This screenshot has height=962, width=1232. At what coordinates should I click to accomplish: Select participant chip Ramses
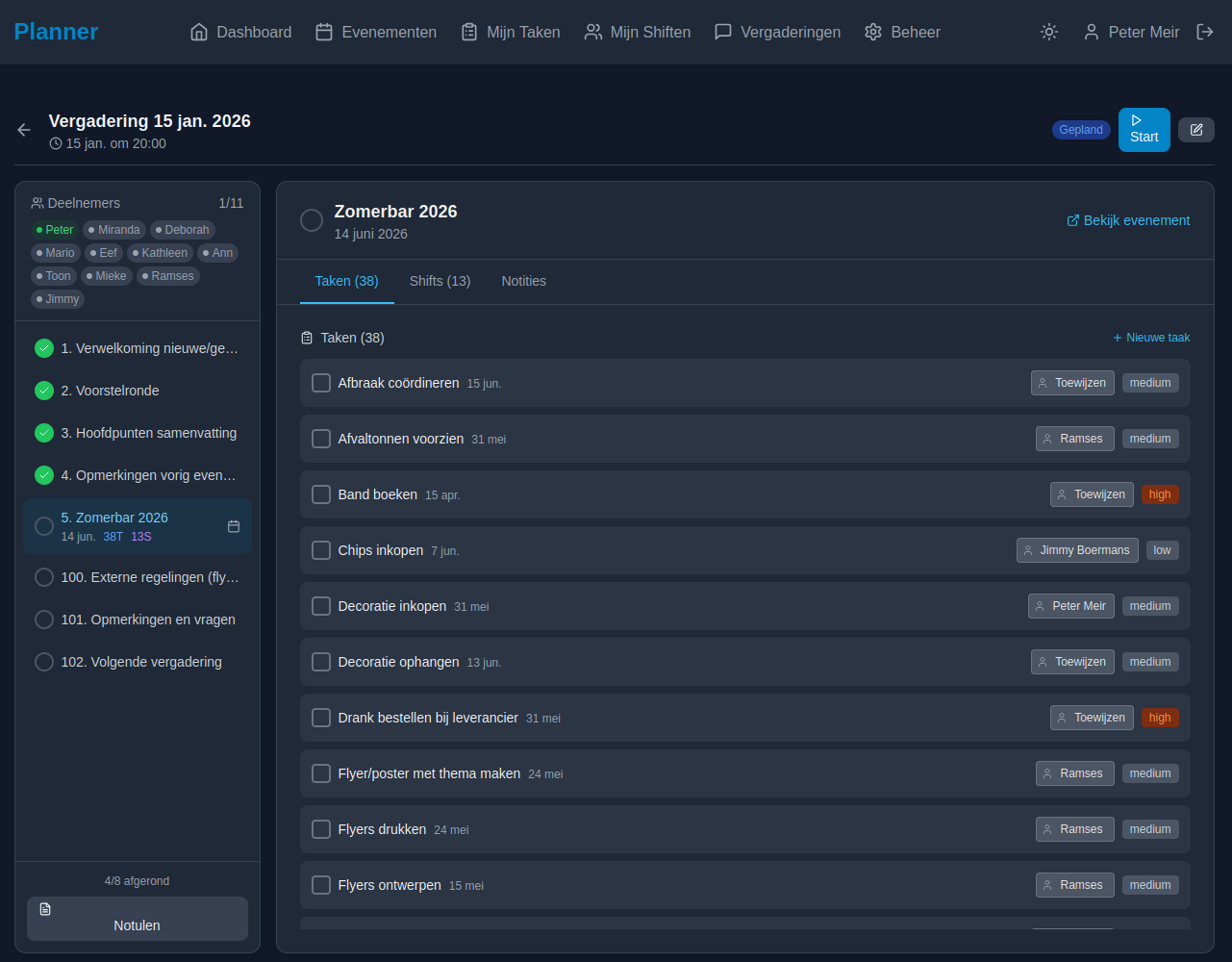[x=168, y=276]
